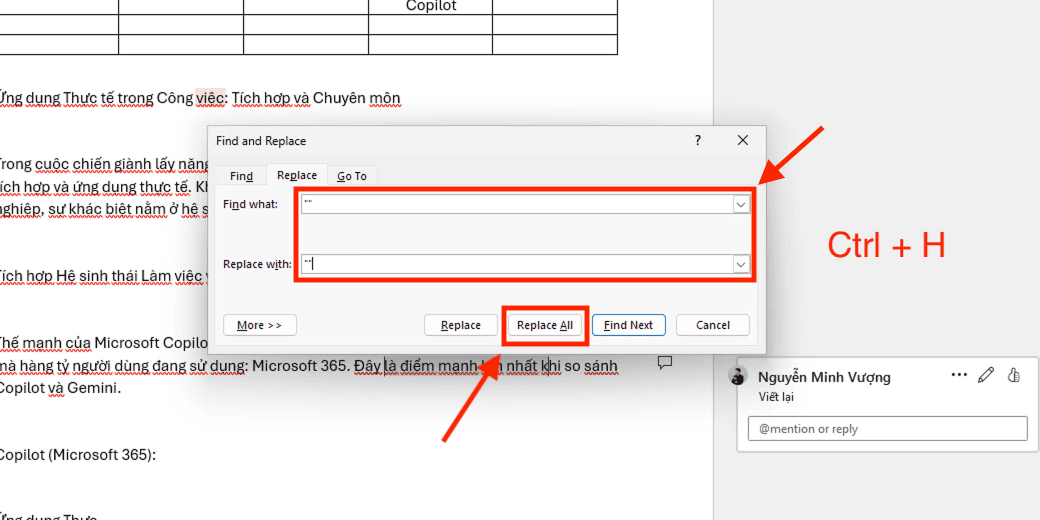Image resolution: width=1040 pixels, height=520 pixels.
Task: Select the Replace tab
Action: [297, 176]
